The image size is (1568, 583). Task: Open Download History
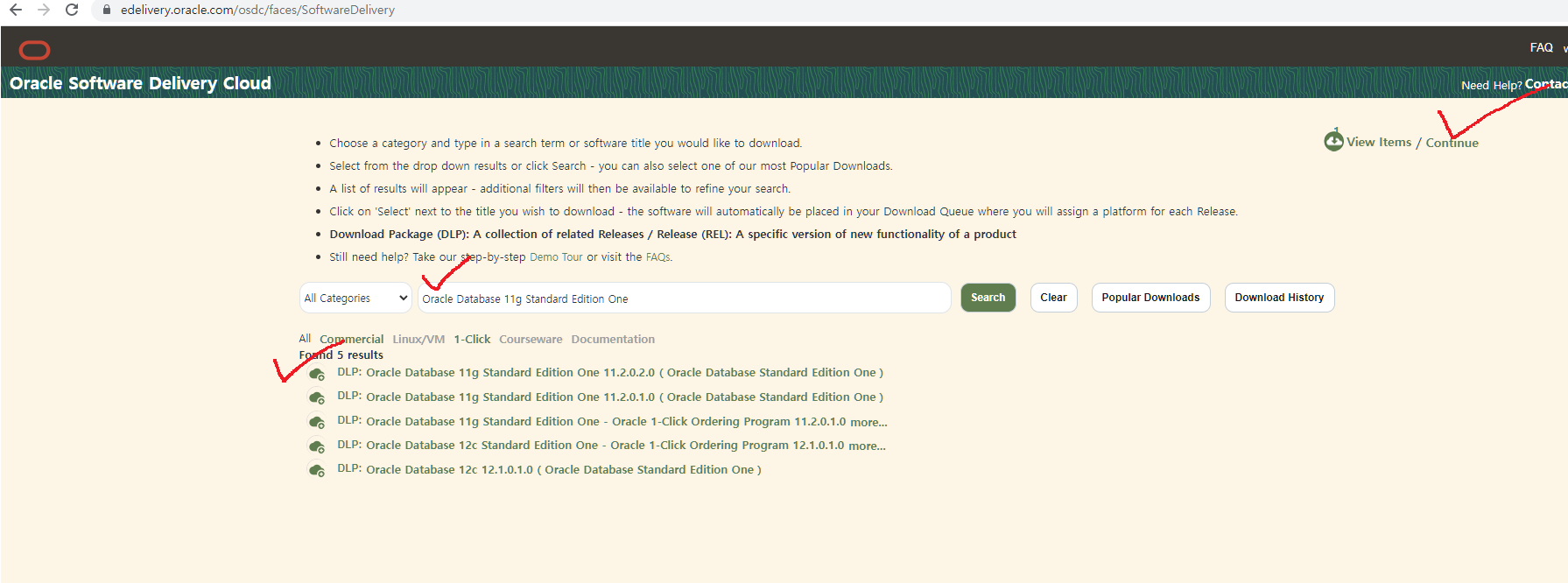coord(1279,298)
